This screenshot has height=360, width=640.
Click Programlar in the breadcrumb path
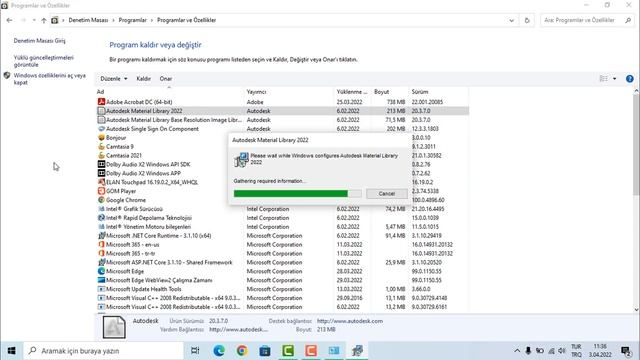(x=133, y=20)
